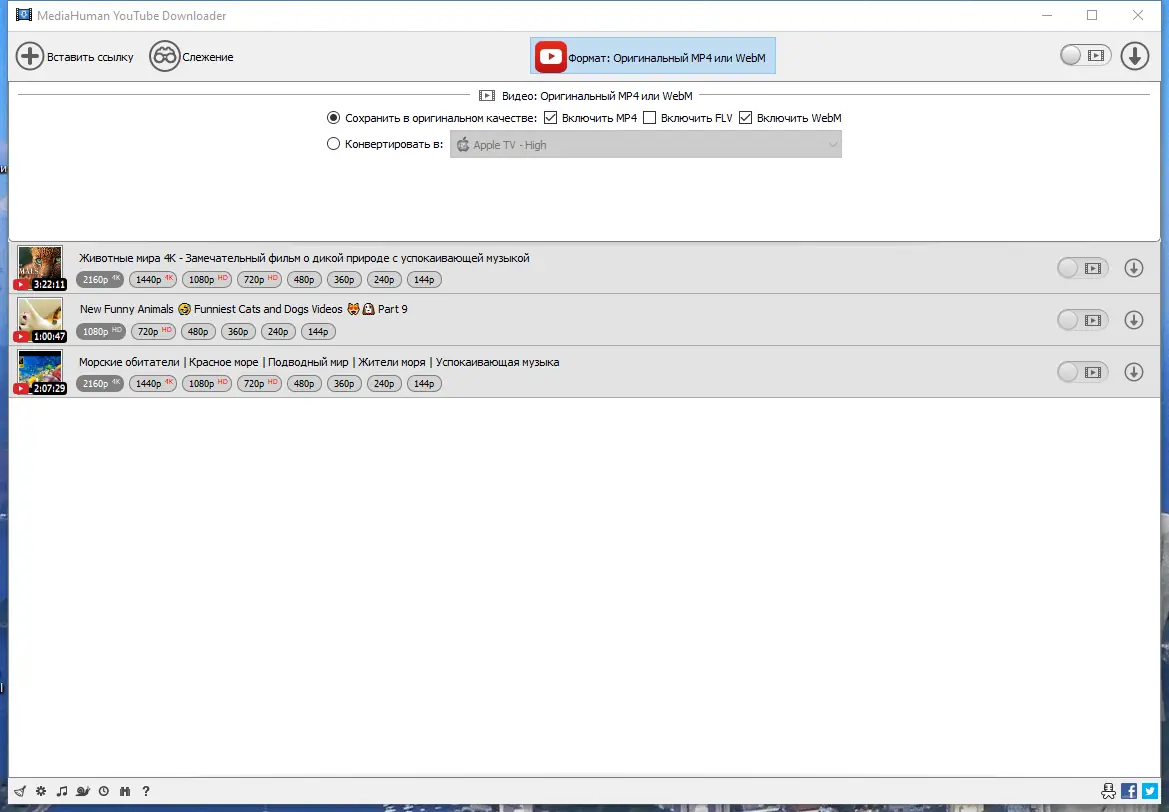This screenshot has height=812, width=1169.
Task: Pick 2160p for Морские обитатели video
Action: (x=100, y=384)
